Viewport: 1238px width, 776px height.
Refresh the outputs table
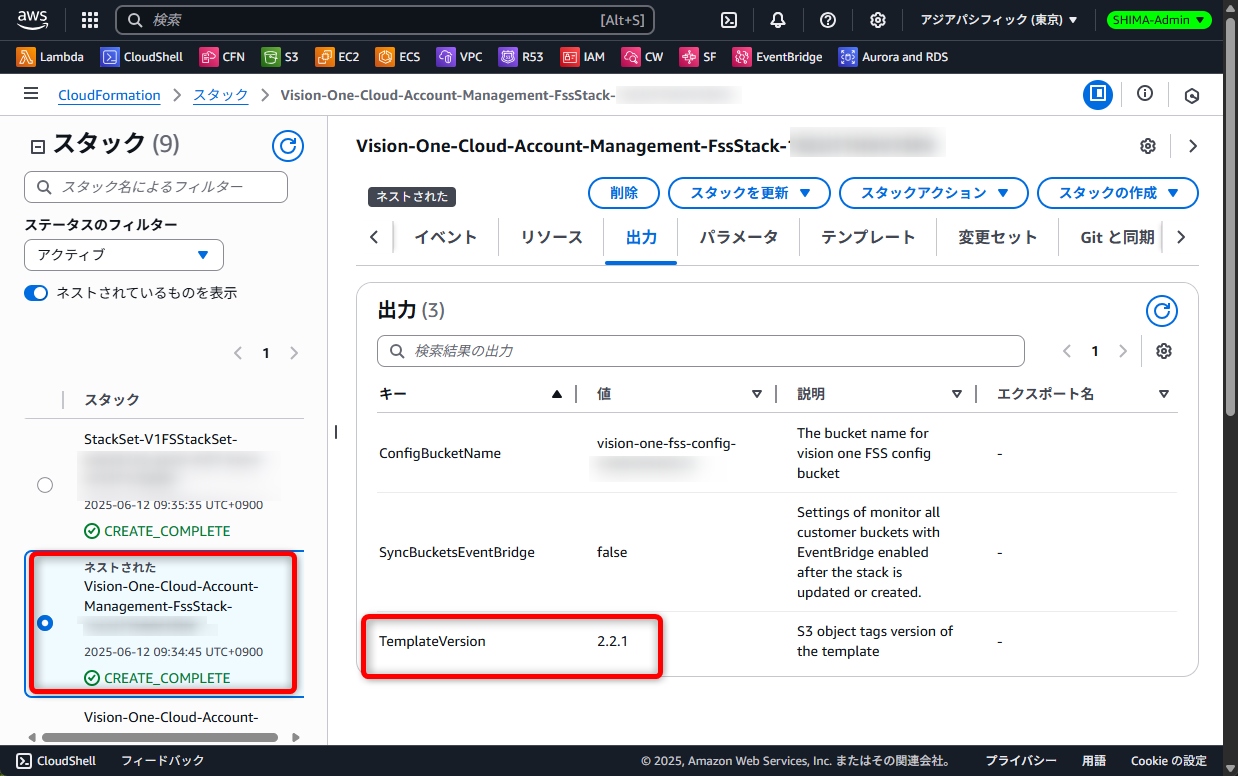1162,311
